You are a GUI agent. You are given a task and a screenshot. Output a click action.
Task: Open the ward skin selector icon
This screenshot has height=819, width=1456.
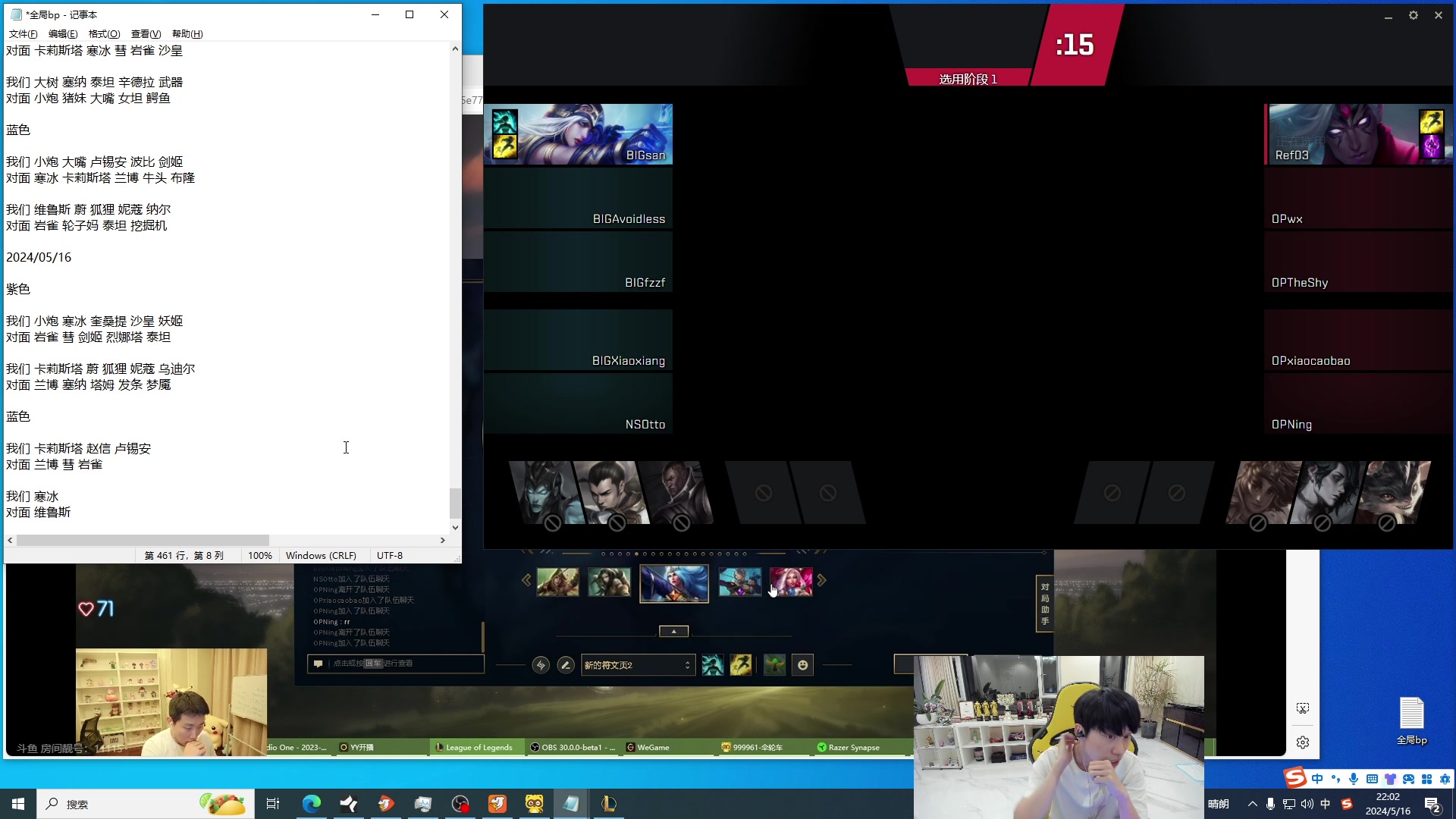(x=774, y=665)
